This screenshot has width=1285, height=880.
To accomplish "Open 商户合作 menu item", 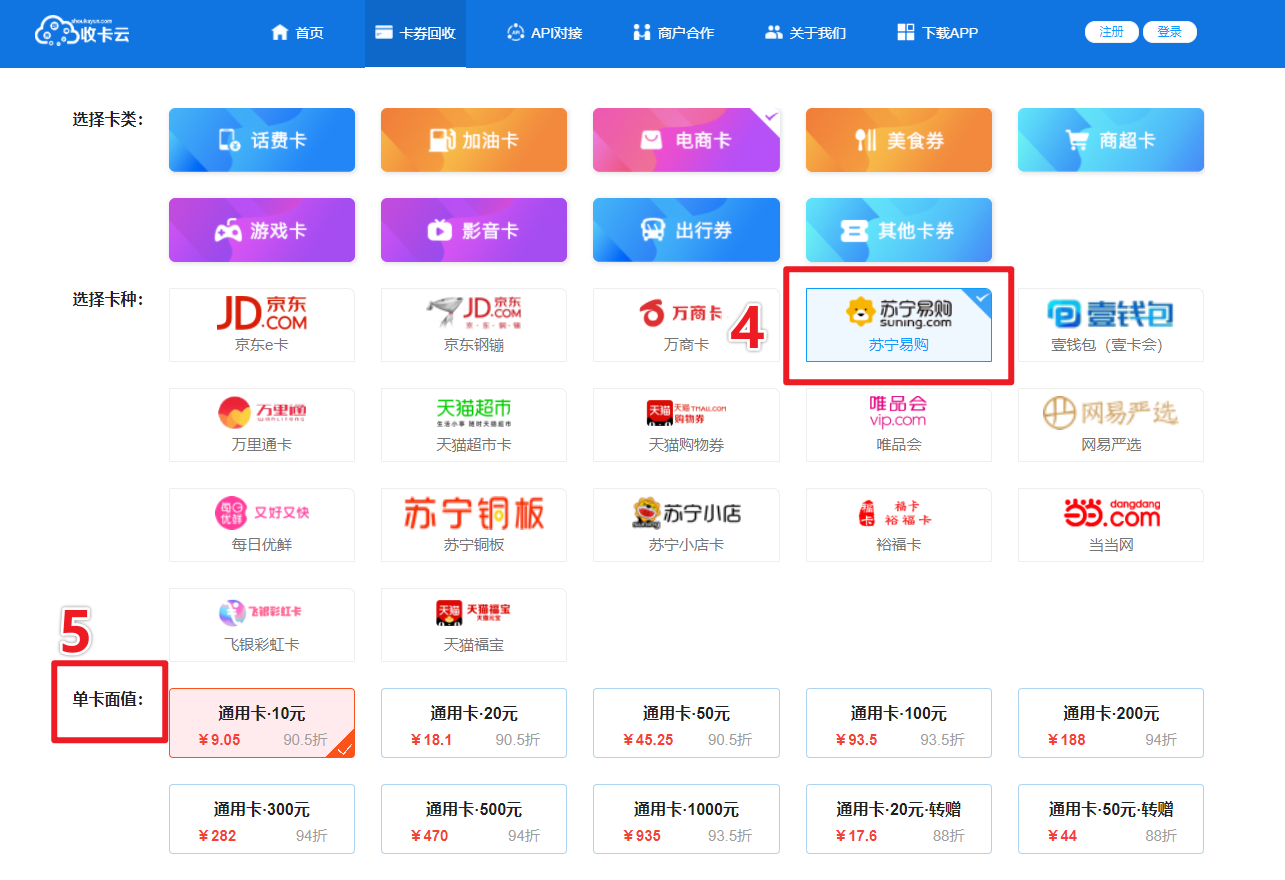I will (673, 33).
